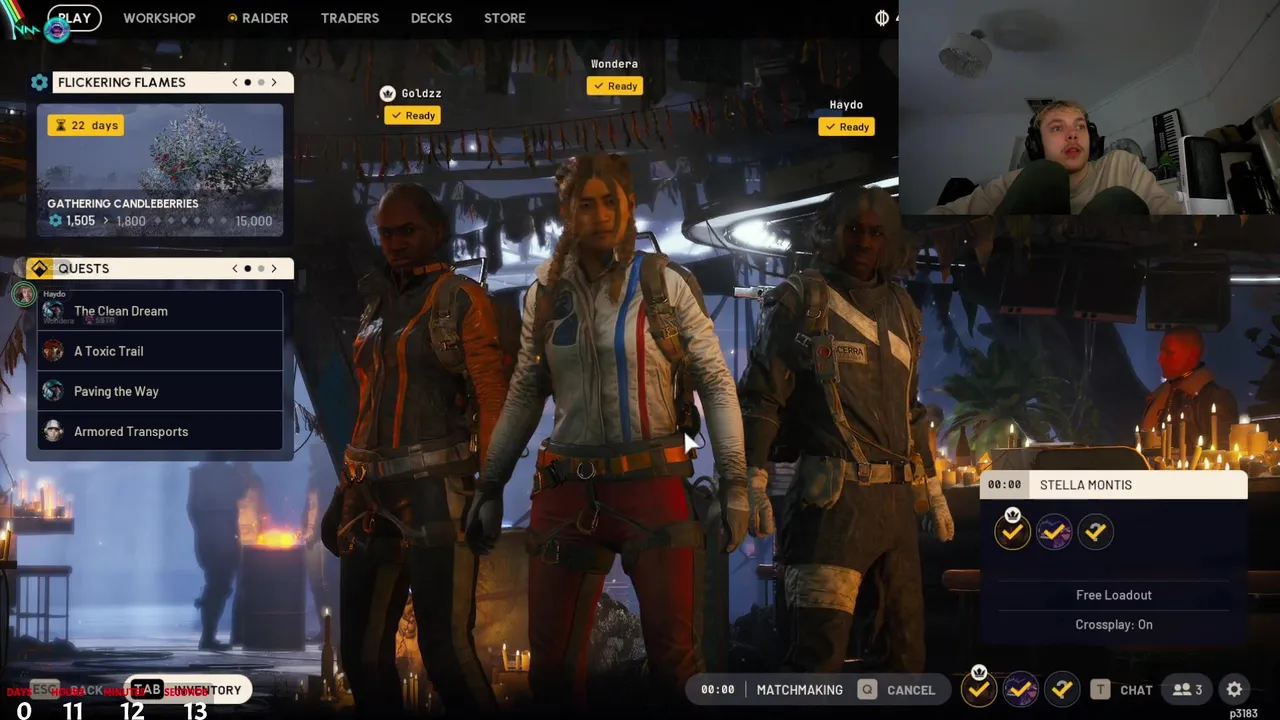Image resolution: width=1280 pixels, height=720 pixels.
Task: Click the MATCHMAKING status label
Action: [x=799, y=690]
